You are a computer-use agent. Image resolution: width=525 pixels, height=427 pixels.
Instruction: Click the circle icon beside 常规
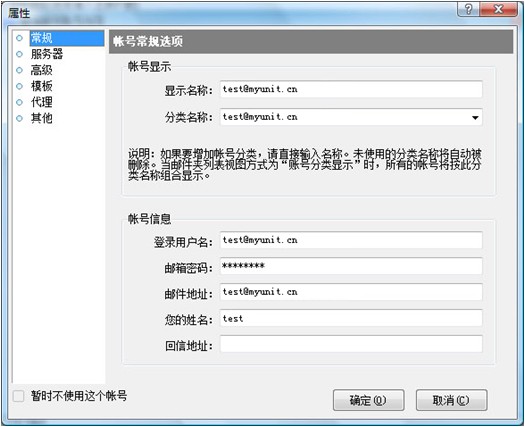tap(19, 38)
